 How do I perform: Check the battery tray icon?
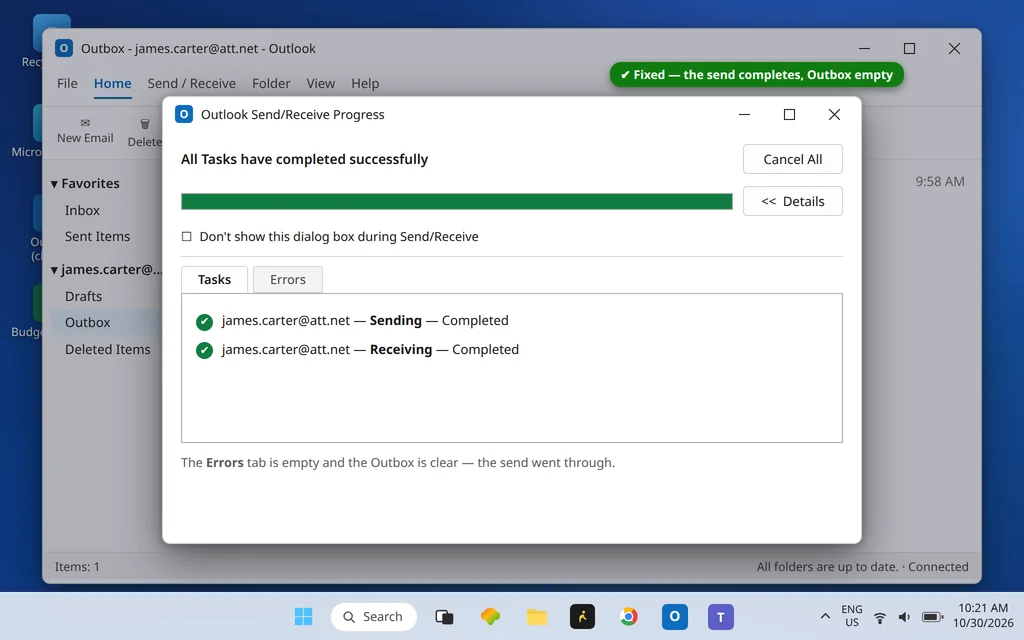[x=932, y=617]
